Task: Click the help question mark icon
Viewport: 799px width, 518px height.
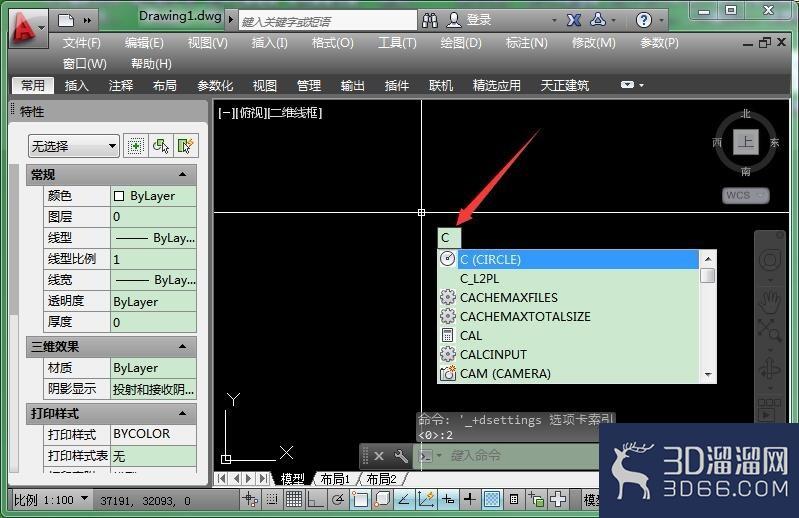Action: click(644, 20)
